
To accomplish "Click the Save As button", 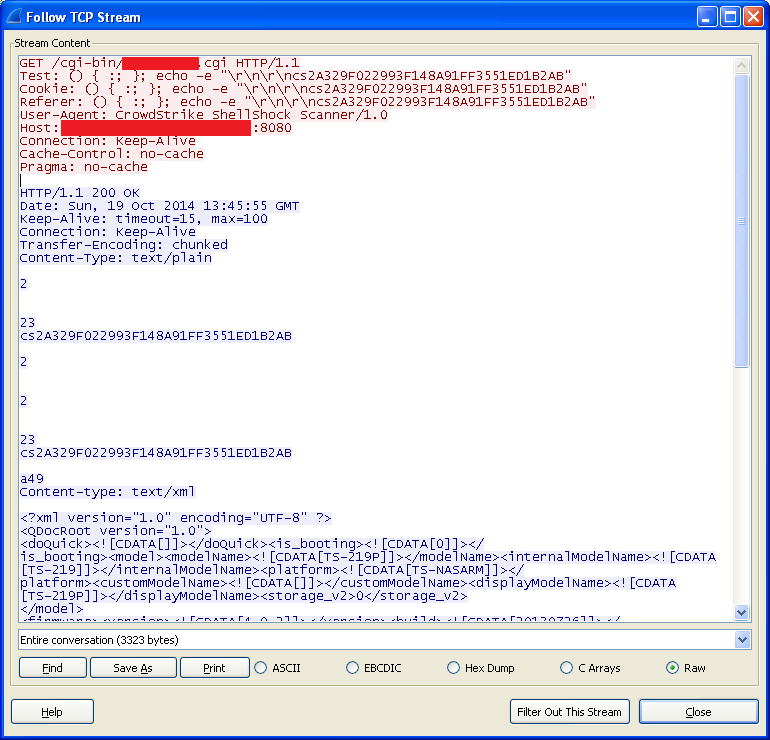I will (x=133, y=668).
